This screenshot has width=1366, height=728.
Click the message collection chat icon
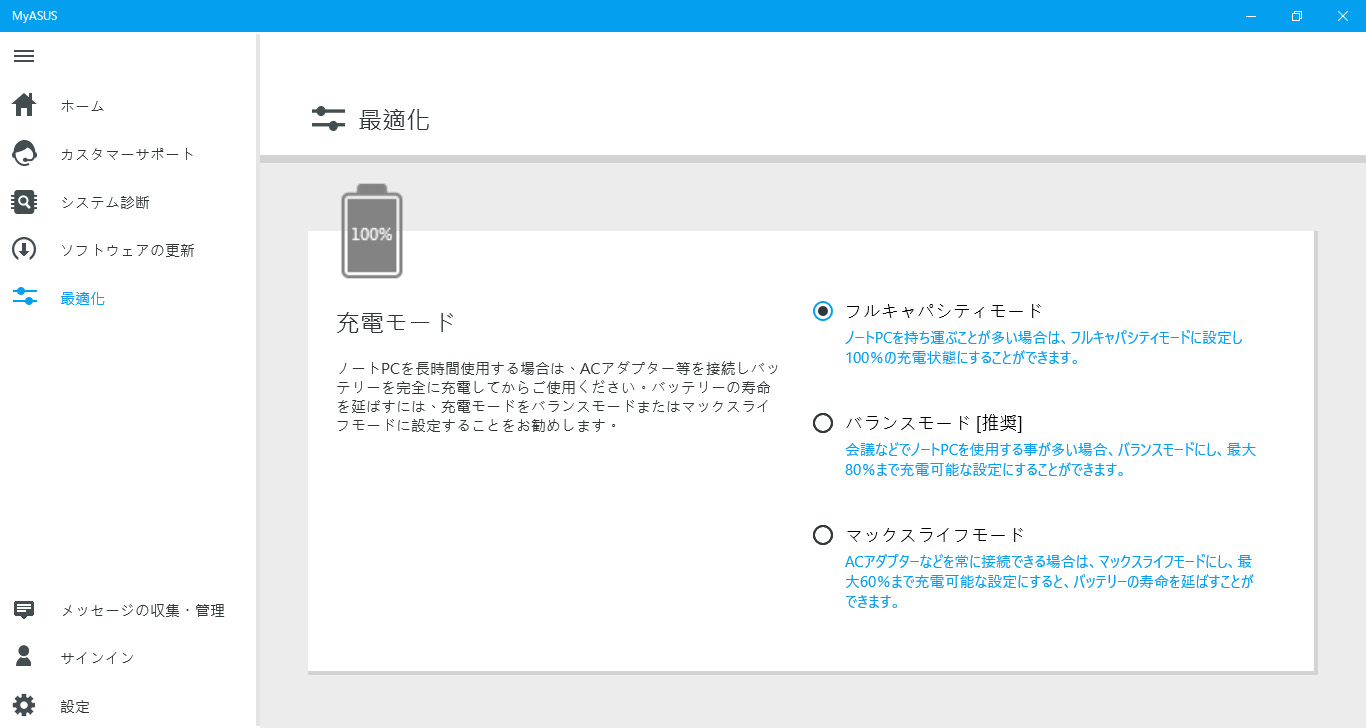23,609
